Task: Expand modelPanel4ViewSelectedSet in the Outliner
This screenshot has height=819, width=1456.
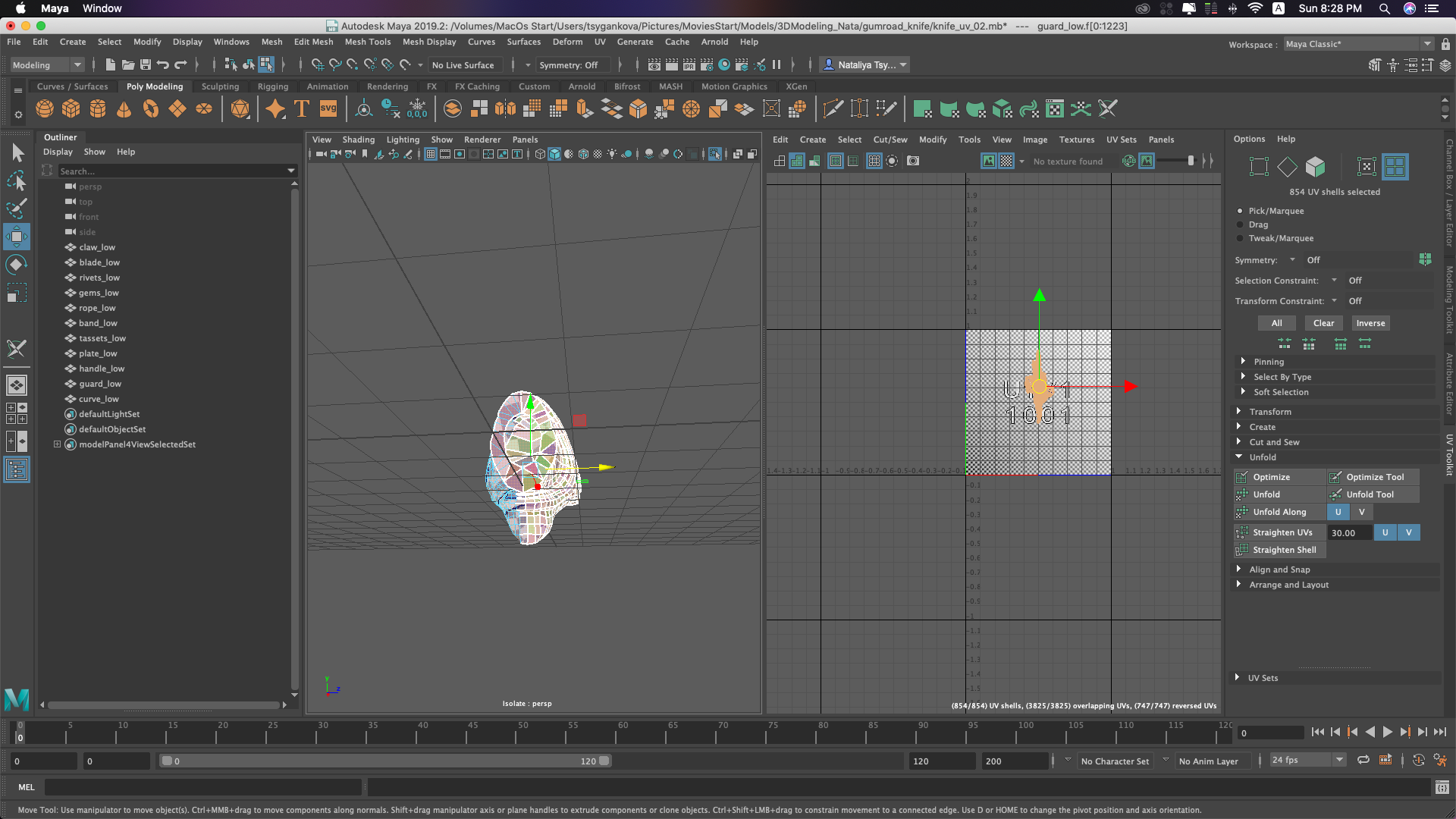Action: click(57, 444)
